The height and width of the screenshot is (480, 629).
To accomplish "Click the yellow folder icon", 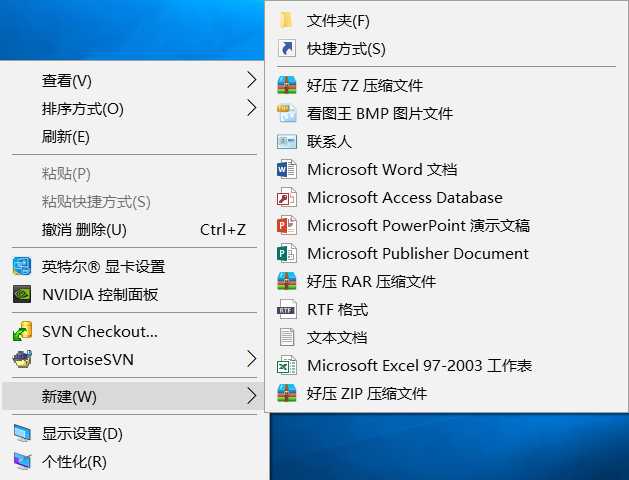I will pos(286,20).
